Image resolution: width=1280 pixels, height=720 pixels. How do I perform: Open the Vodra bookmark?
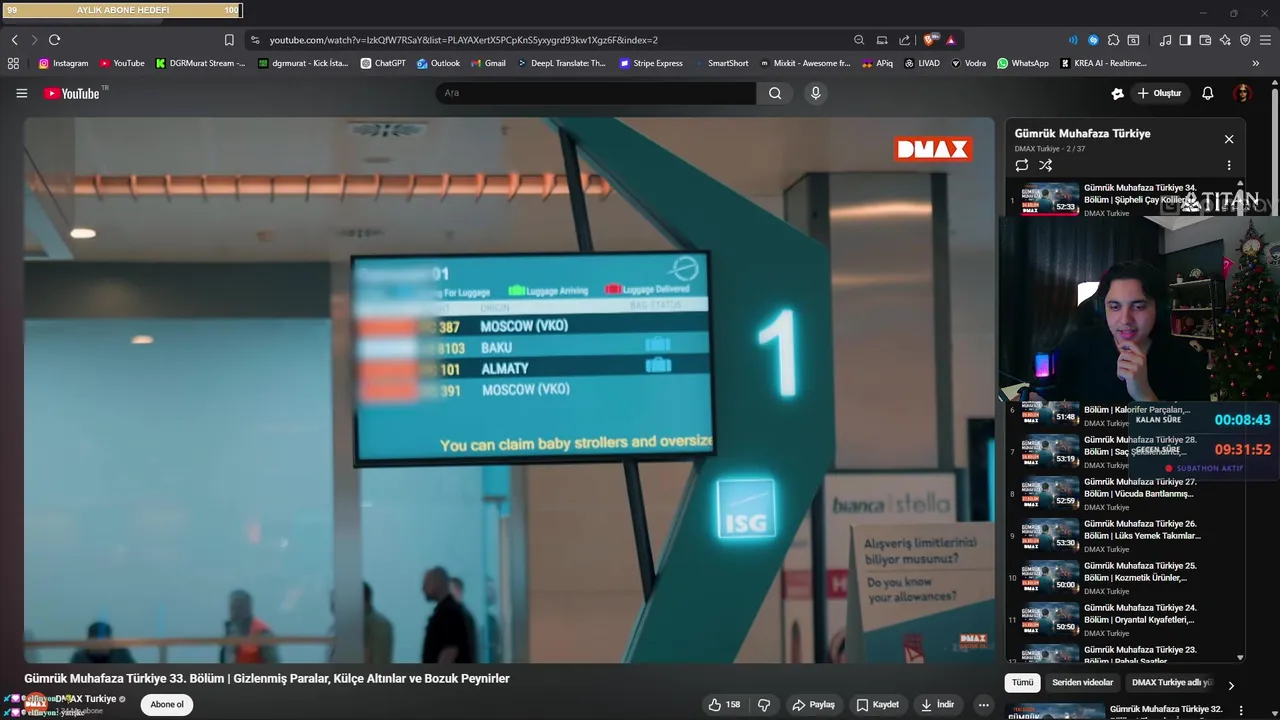(x=969, y=63)
